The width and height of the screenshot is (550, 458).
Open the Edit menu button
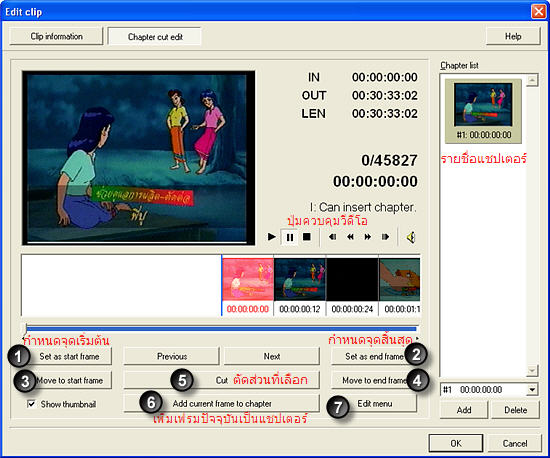coord(374,404)
